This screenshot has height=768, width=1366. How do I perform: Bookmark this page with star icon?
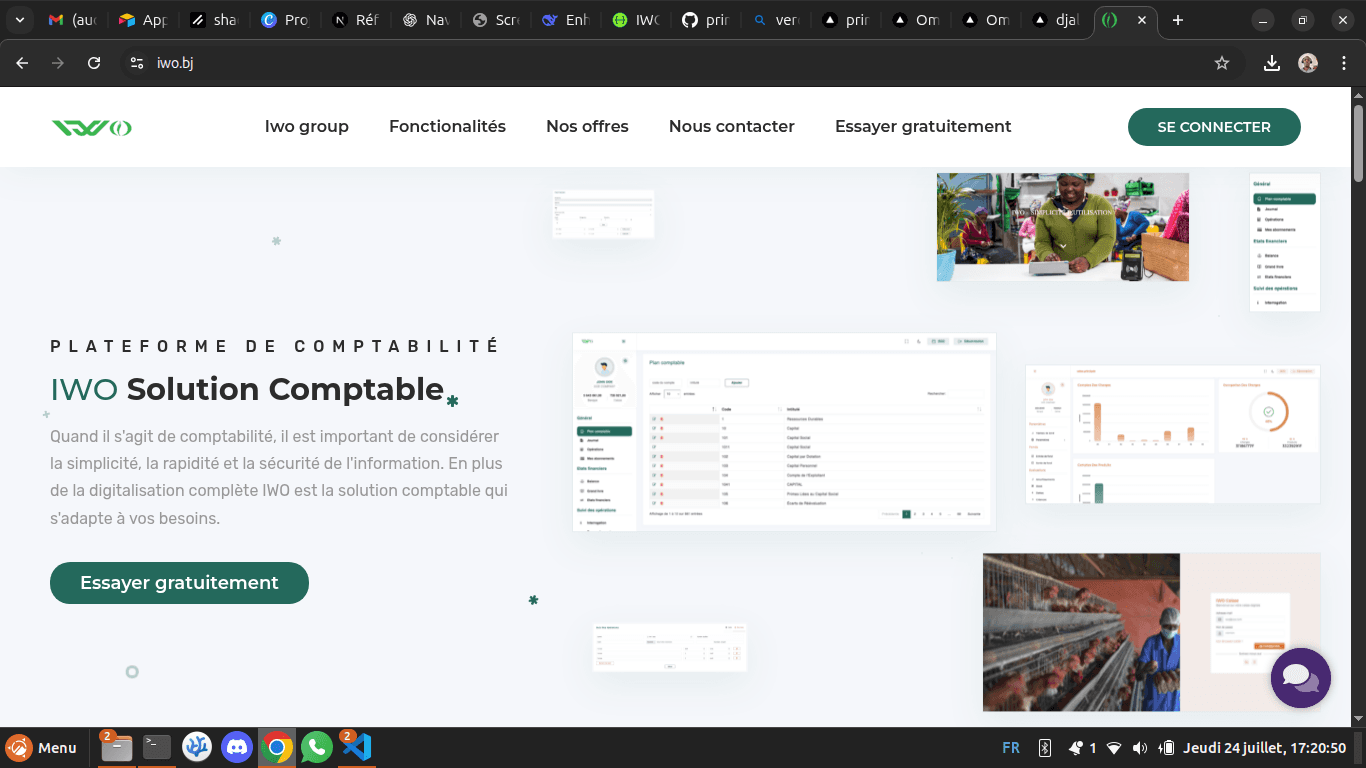click(x=1221, y=63)
